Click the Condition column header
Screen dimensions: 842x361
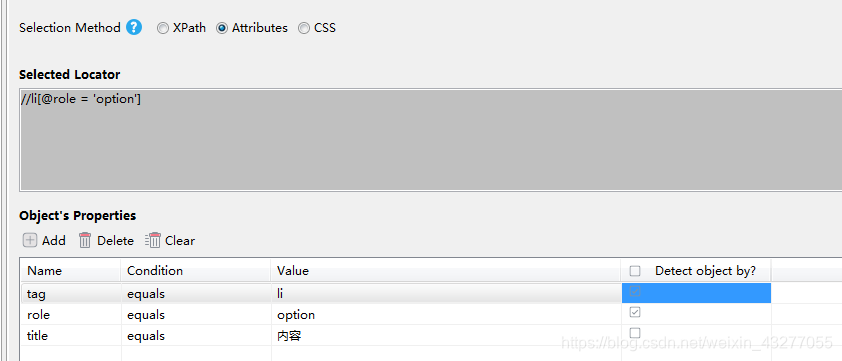196,271
